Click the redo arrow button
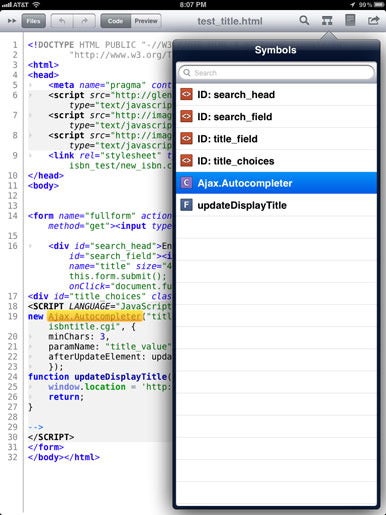Screen dimensions: 386x515 pyautogui.click(x=84, y=21)
